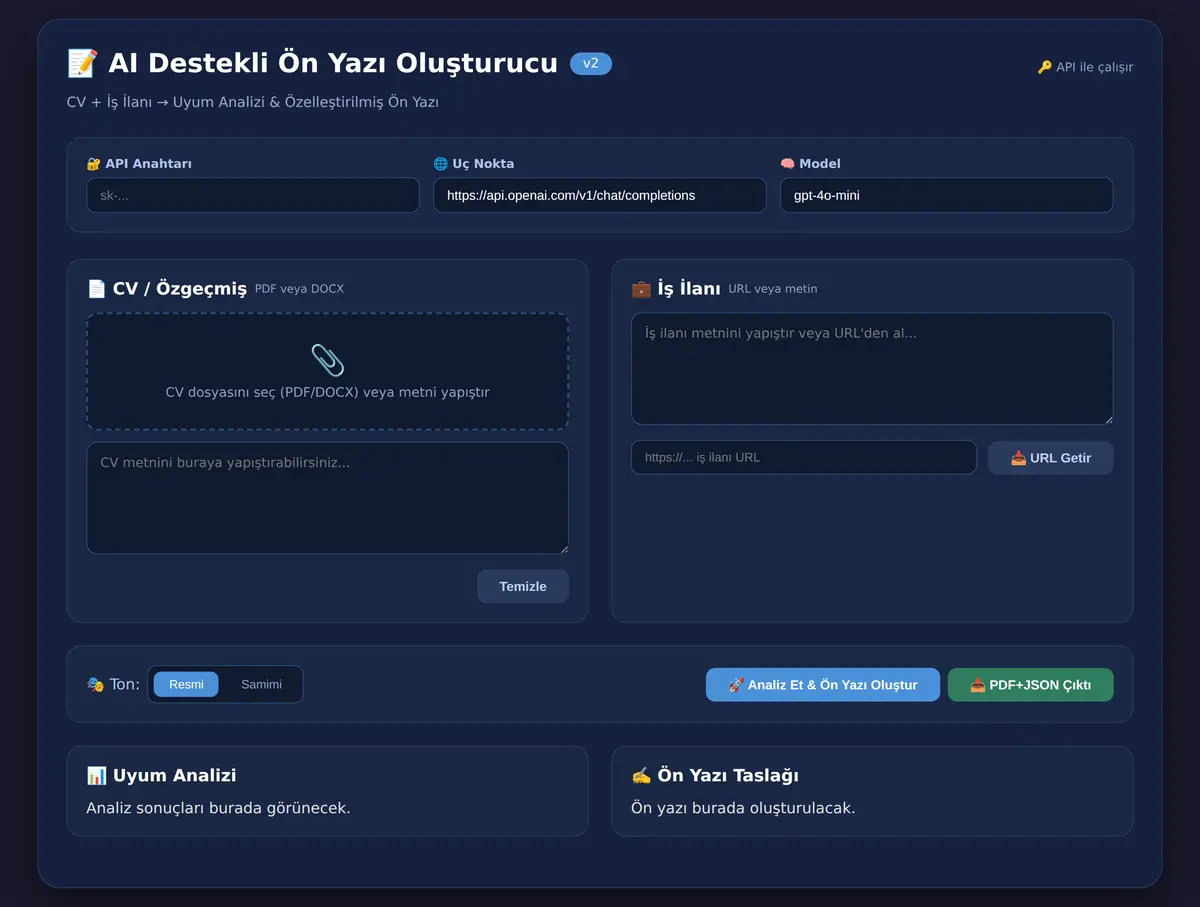Click the 'PDF veya DOCX' hint text

tap(299, 289)
